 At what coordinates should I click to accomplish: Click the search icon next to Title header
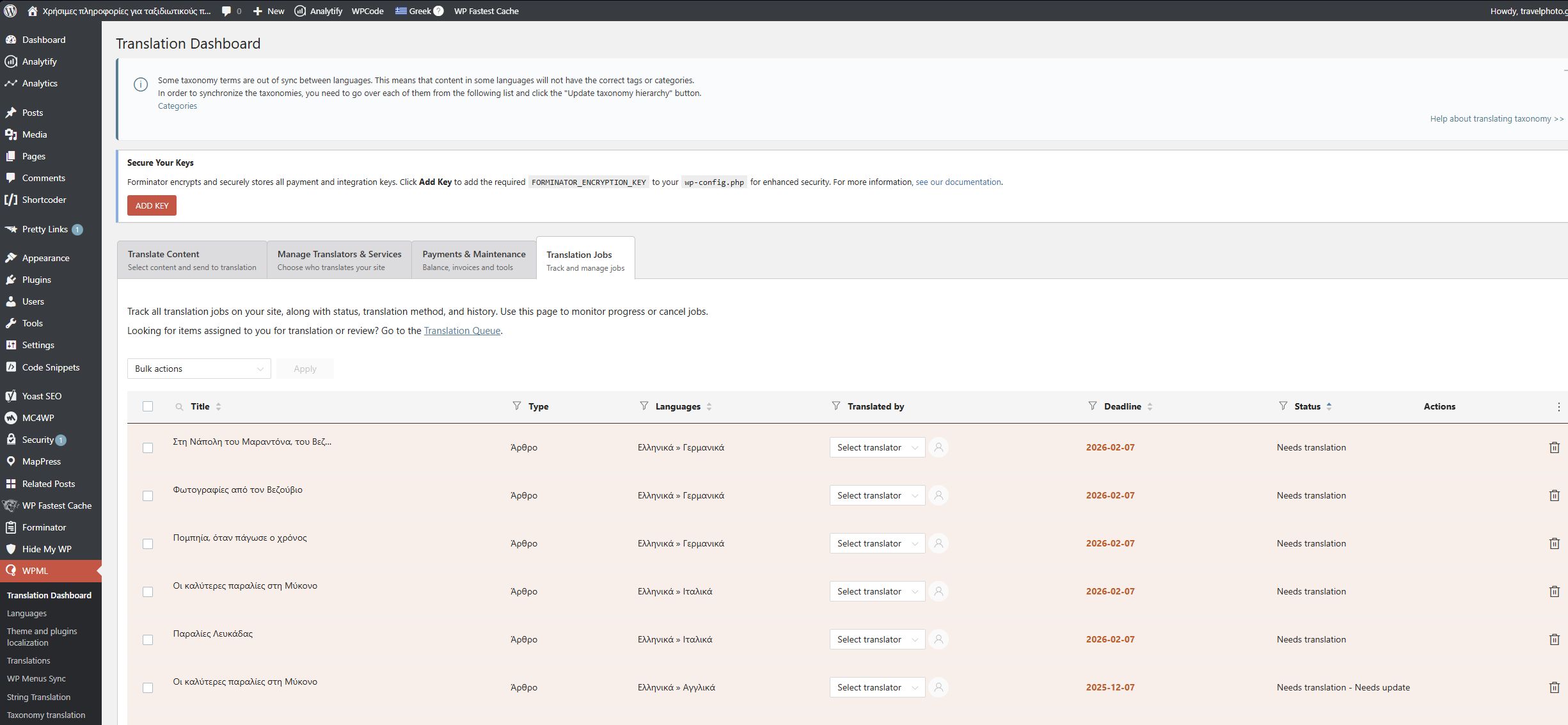coord(179,407)
